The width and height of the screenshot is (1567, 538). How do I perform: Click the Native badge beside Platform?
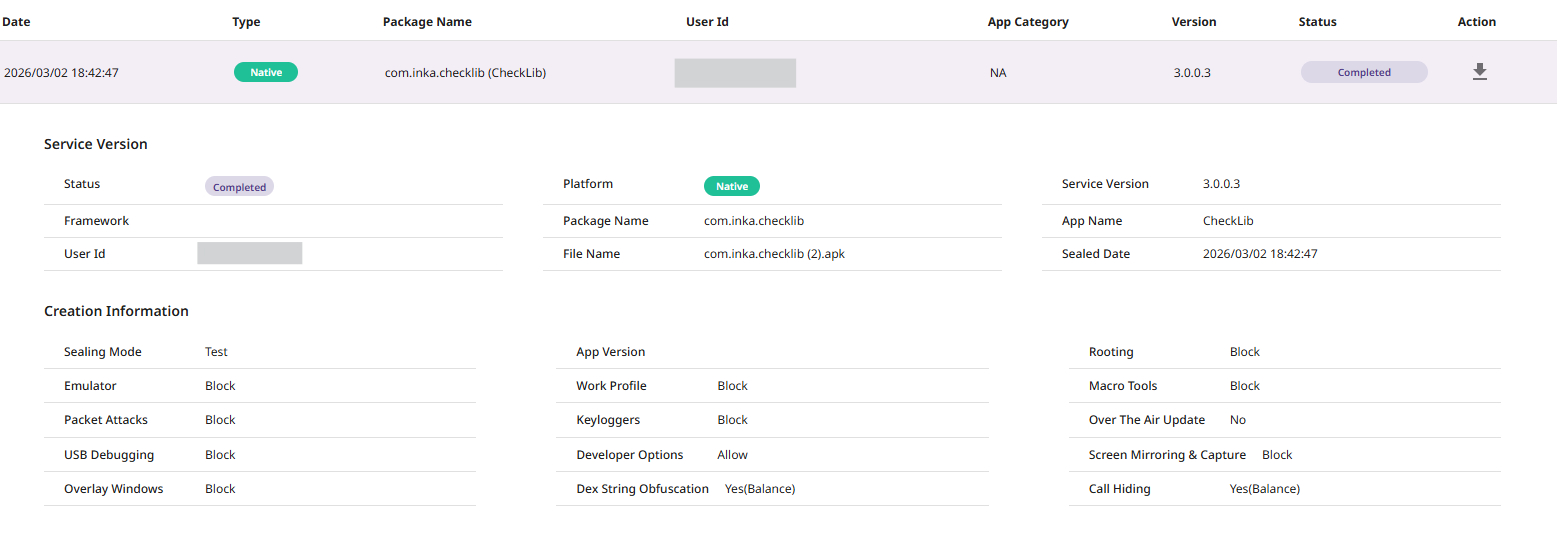point(732,186)
